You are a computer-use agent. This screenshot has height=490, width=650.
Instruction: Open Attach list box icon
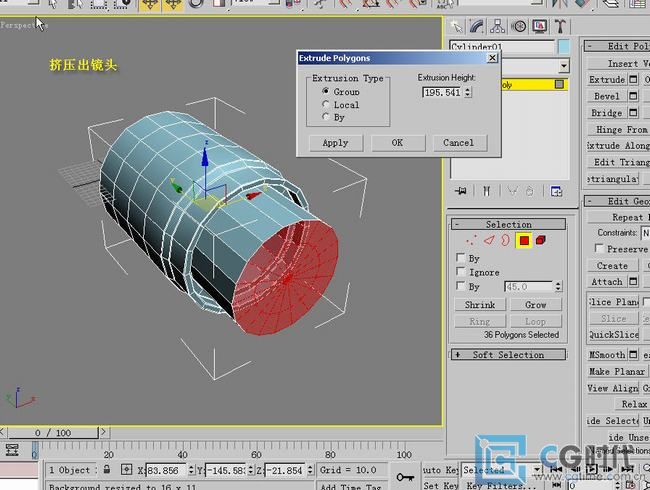(x=633, y=281)
